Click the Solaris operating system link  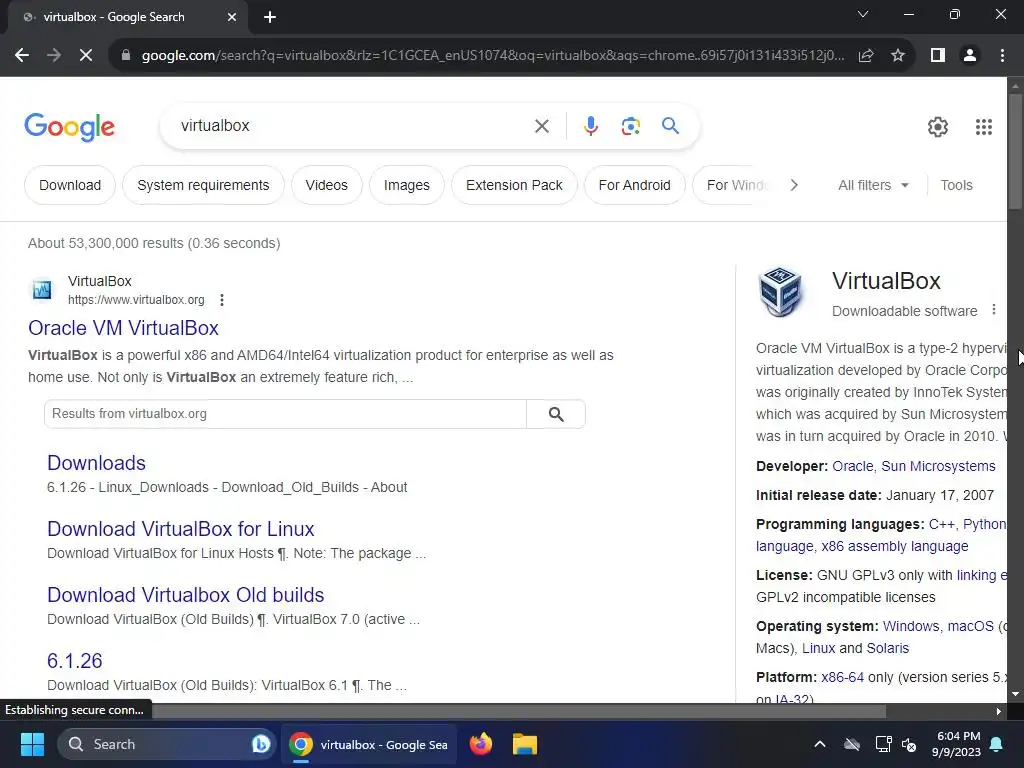pyautogui.click(x=887, y=648)
